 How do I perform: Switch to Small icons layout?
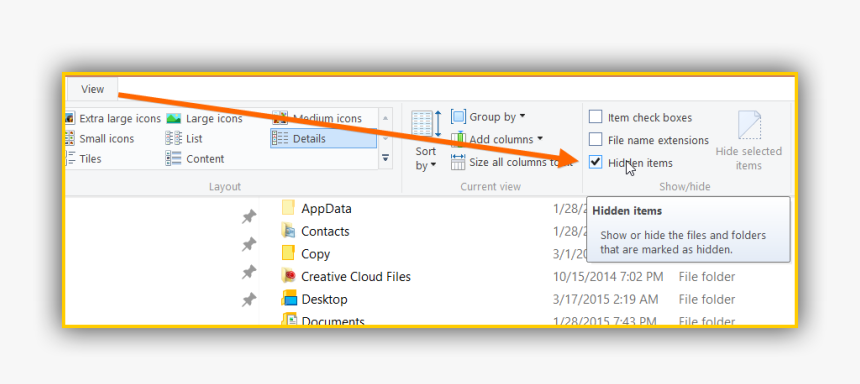(99, 139)
